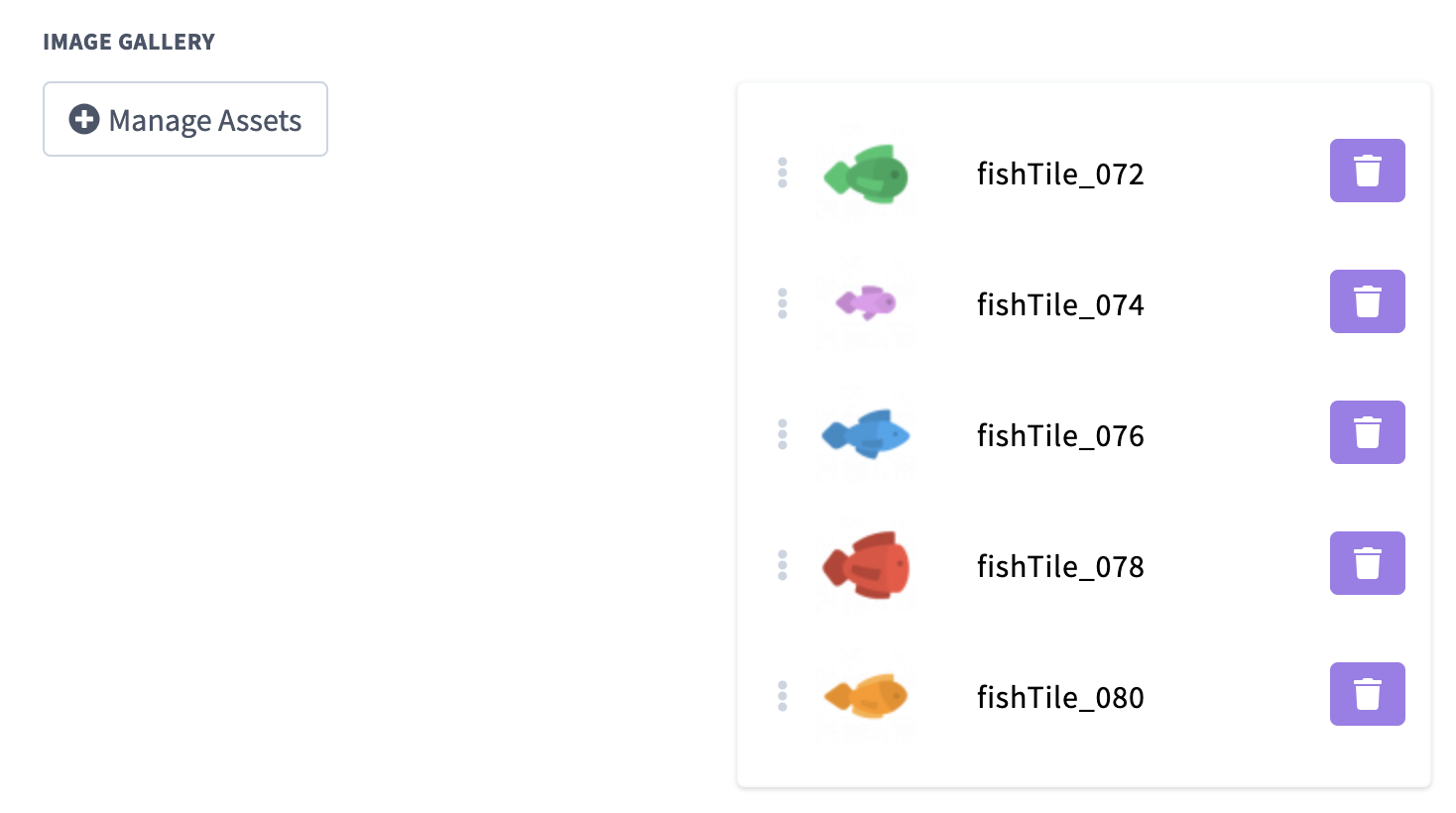The width and height of the screenshot is (1456, 813).
Task: Select the purple fish thumbnail
Action: click(x=867, y=302)
